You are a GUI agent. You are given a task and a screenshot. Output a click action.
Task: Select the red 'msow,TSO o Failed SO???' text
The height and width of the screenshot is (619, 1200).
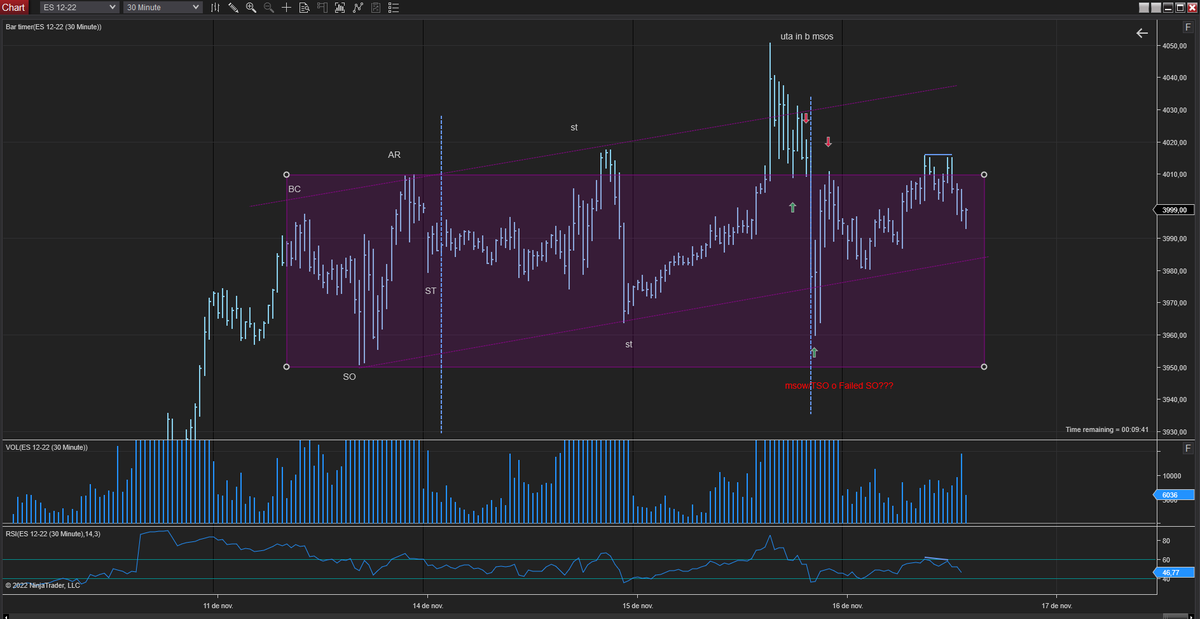tap(839, 385)
